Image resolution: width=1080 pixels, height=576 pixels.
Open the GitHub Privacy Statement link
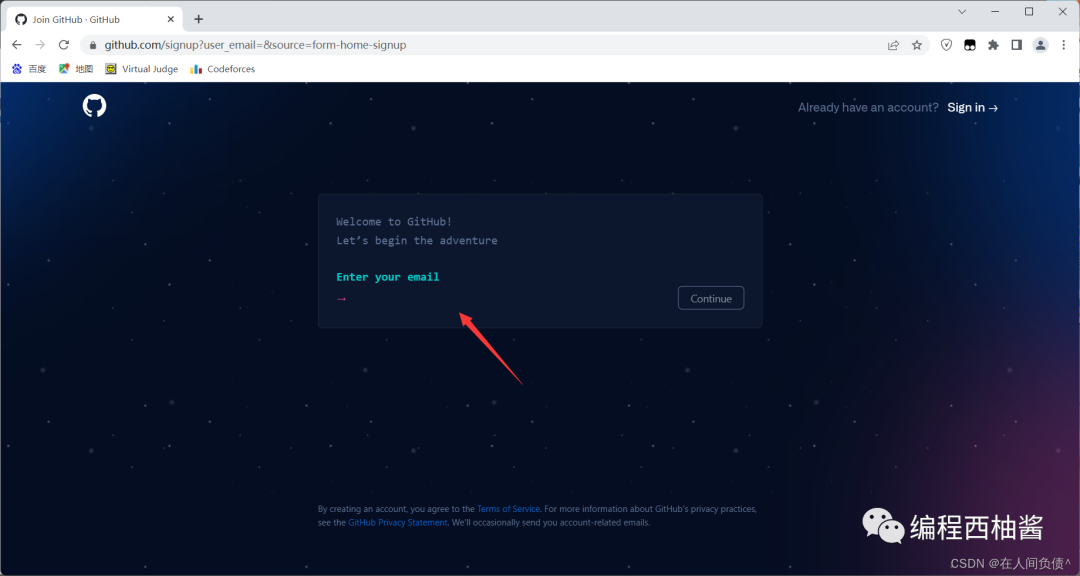(x=398, y=522)
